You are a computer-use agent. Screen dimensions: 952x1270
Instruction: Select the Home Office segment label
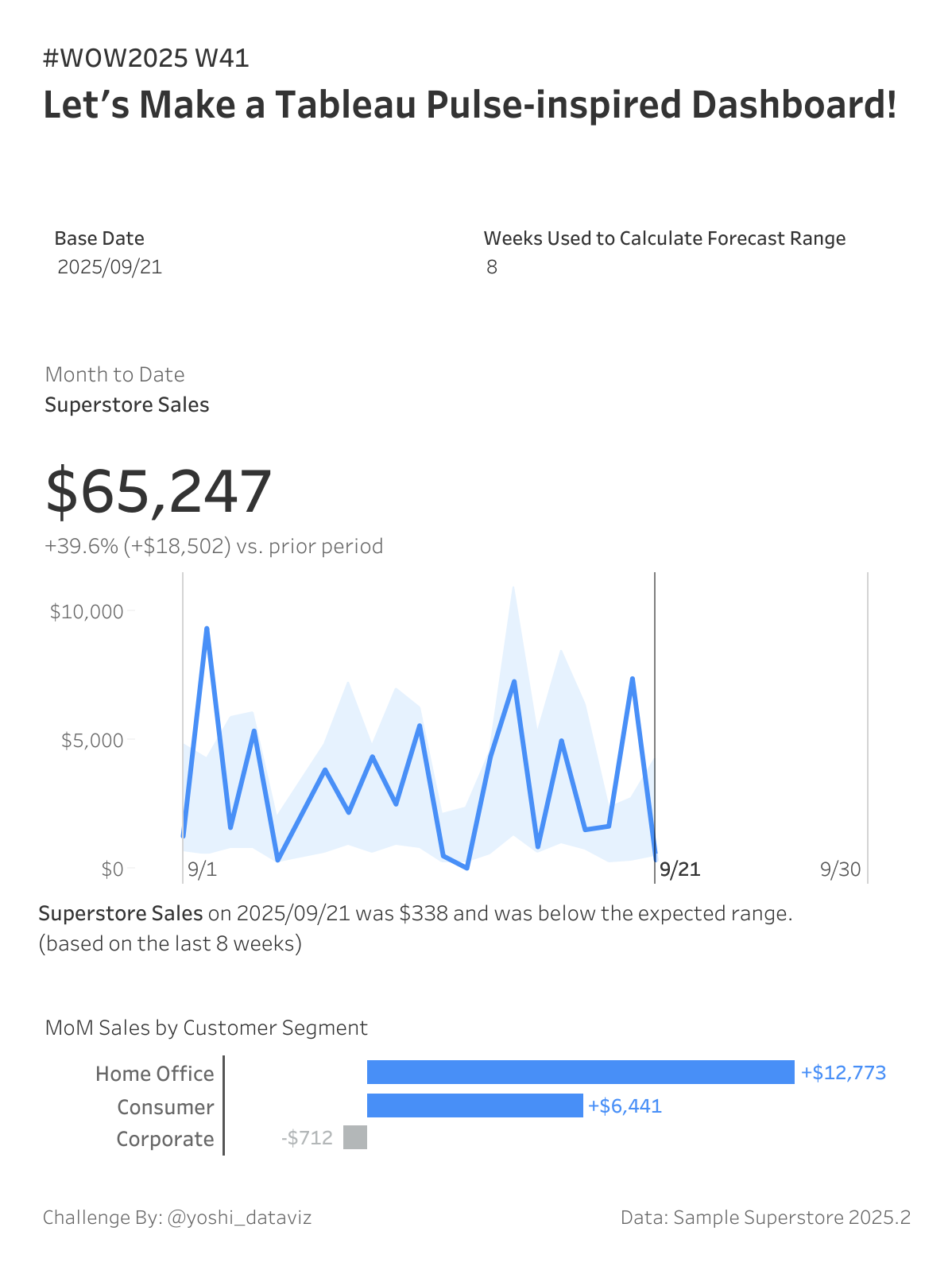click(x=155, y=1074)
